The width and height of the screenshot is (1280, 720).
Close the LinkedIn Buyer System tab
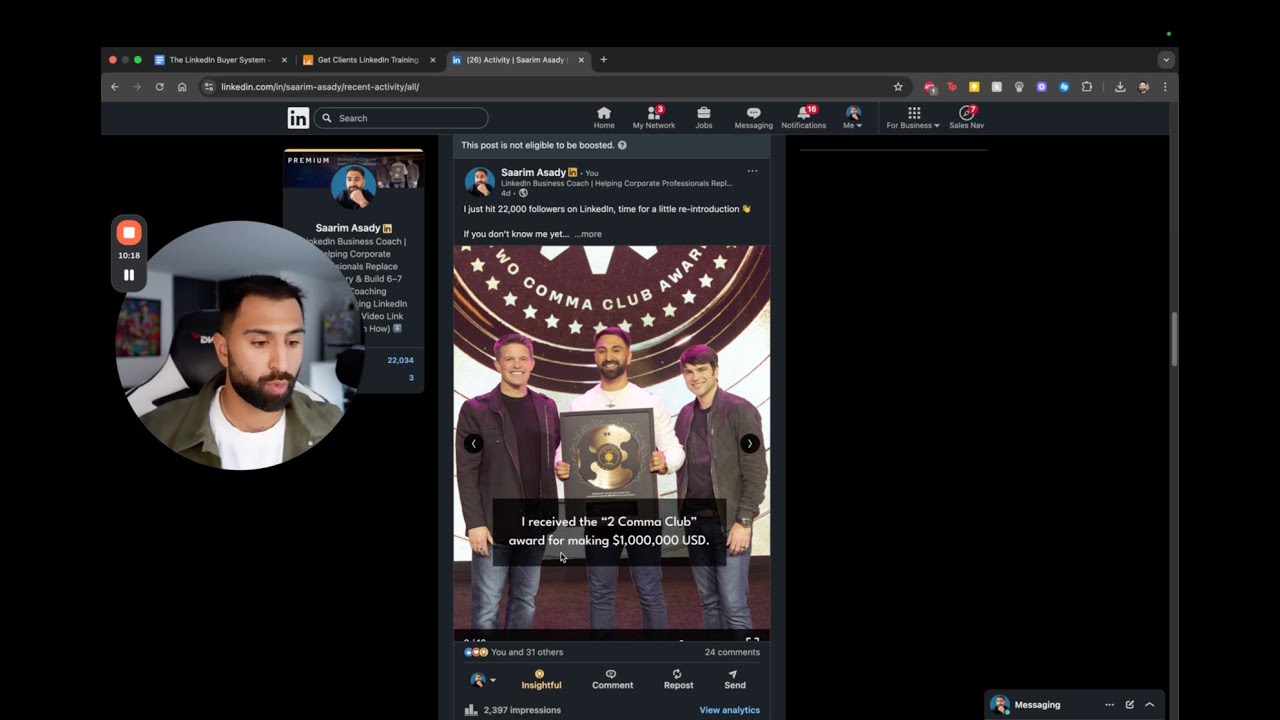[284, 60]
